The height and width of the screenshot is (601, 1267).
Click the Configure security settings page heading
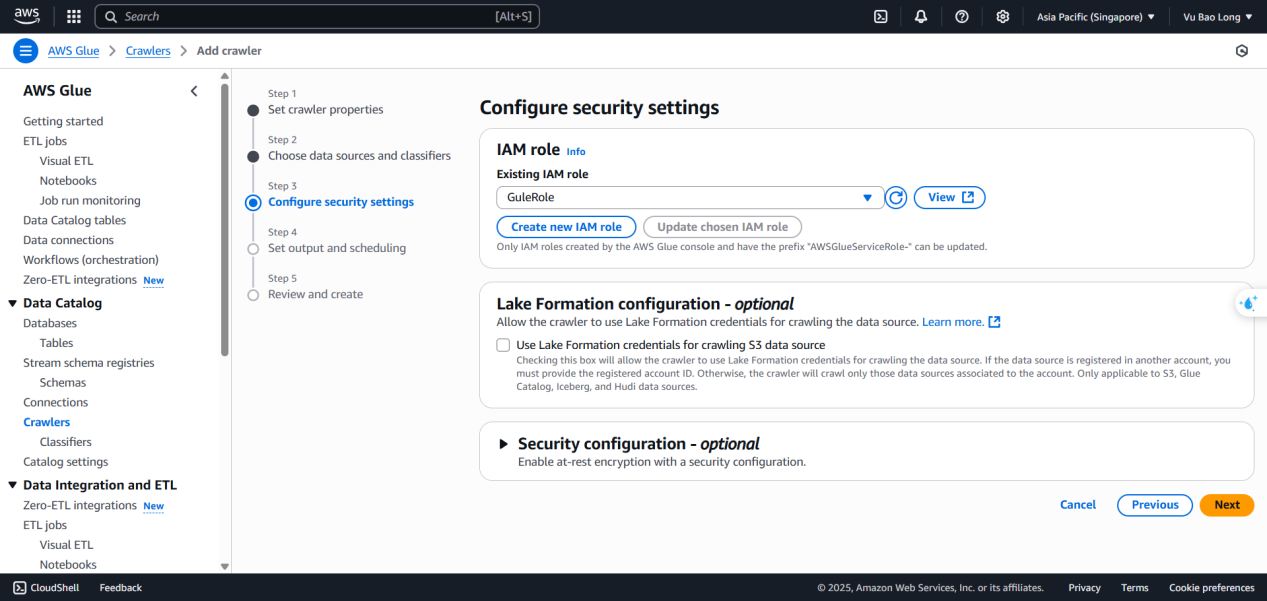coord(599,107)
